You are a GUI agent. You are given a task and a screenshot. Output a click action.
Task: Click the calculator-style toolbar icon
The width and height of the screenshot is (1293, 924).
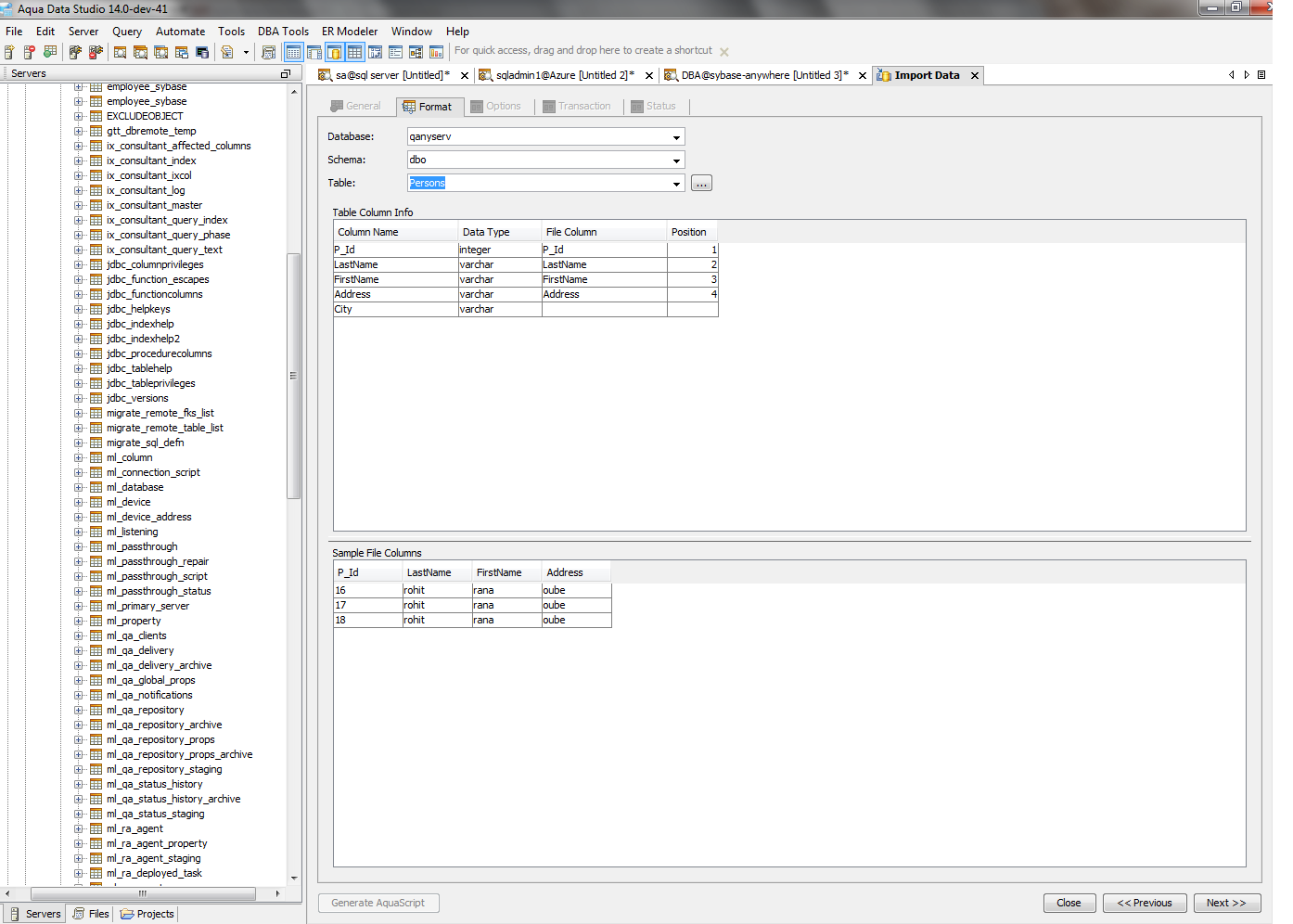[268, 52]
